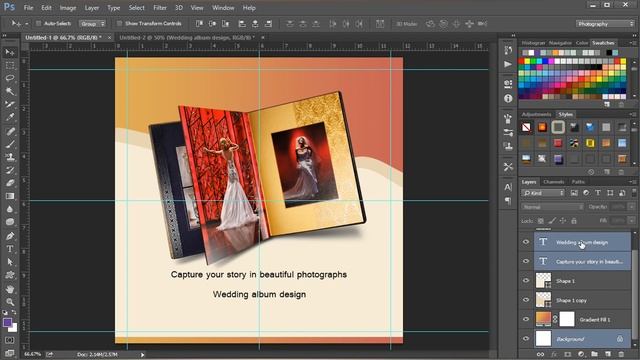The width and height of the screenshot is (640, 360).
Task: Apply the default no-style swatch
Action: point(526,127)
